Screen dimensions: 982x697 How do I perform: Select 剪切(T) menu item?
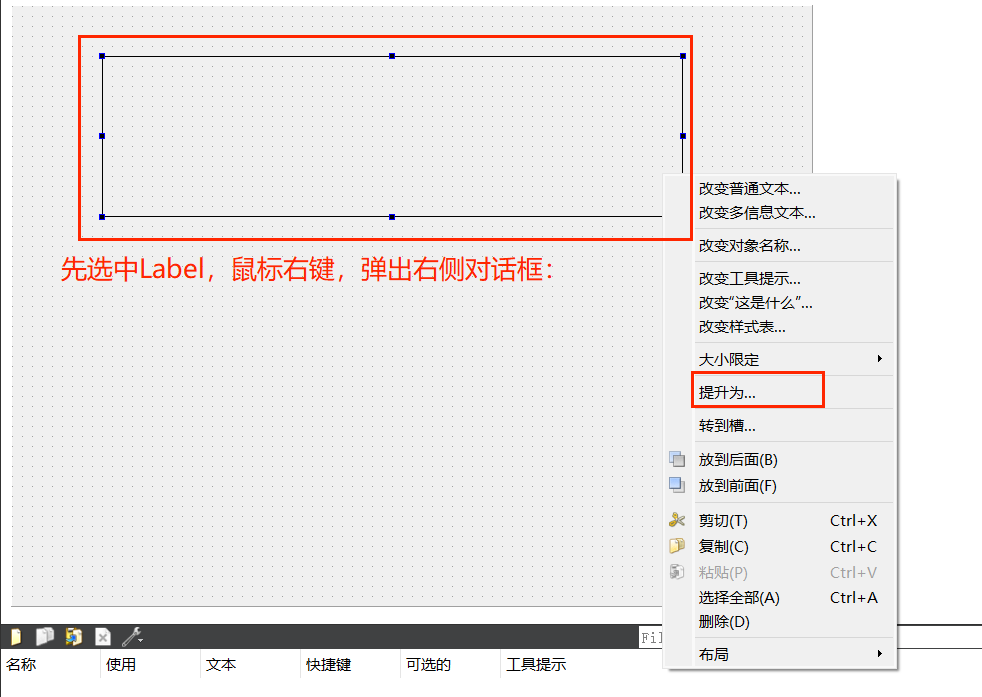(780, 520)
